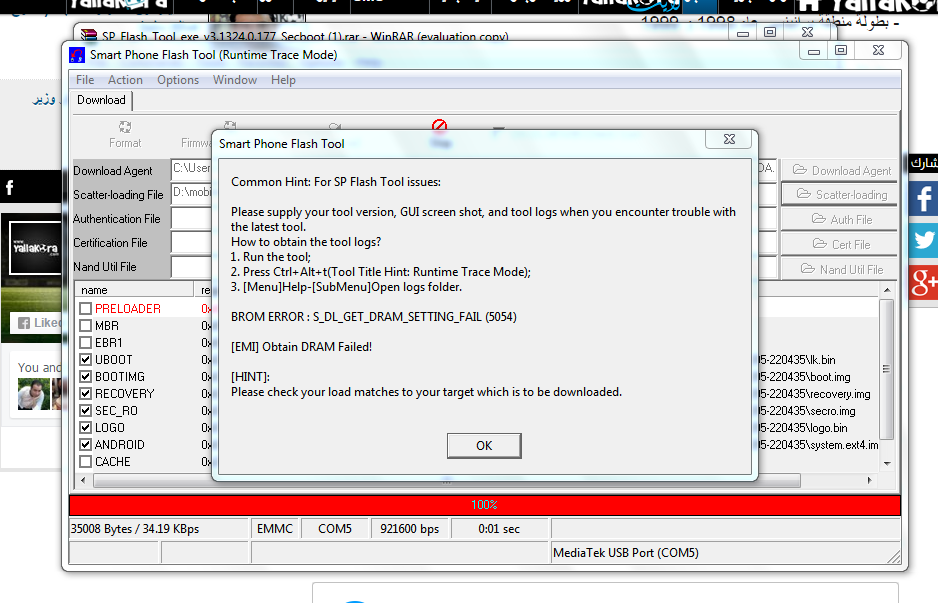This screenshot has width=938, height=603.
Task: Click the Auth File browse button
Action: 841,220
